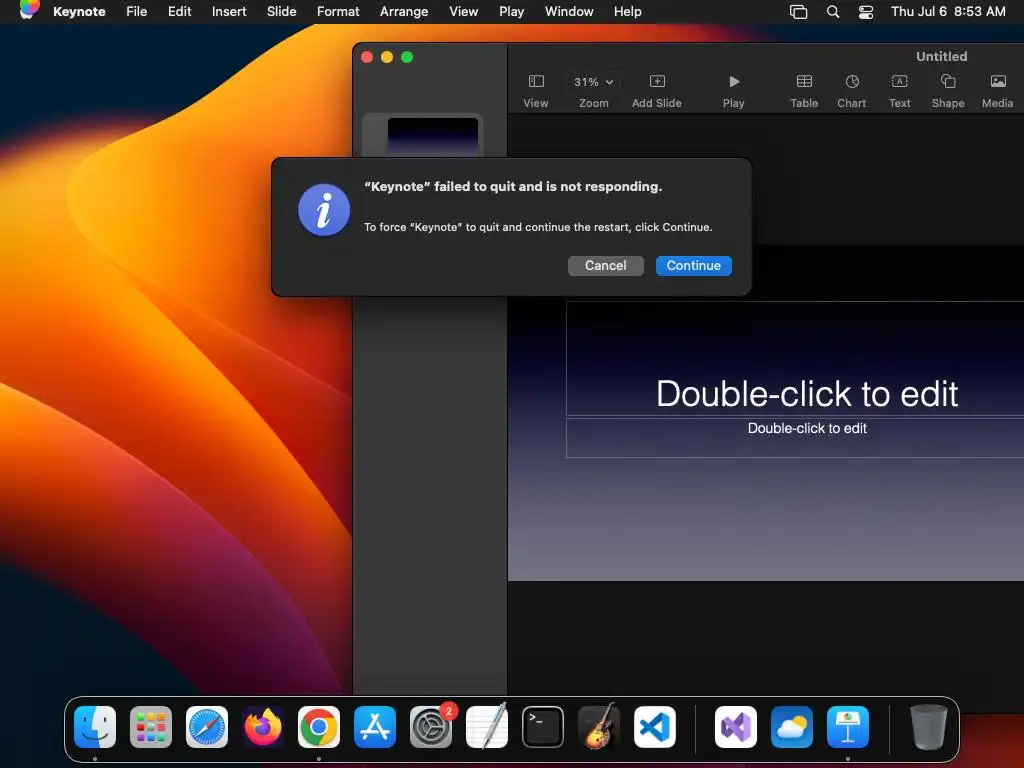Screen dimensions: 1024x768
Task: Launch GarageBand from the Dock
Action: (x=599, y=727)
